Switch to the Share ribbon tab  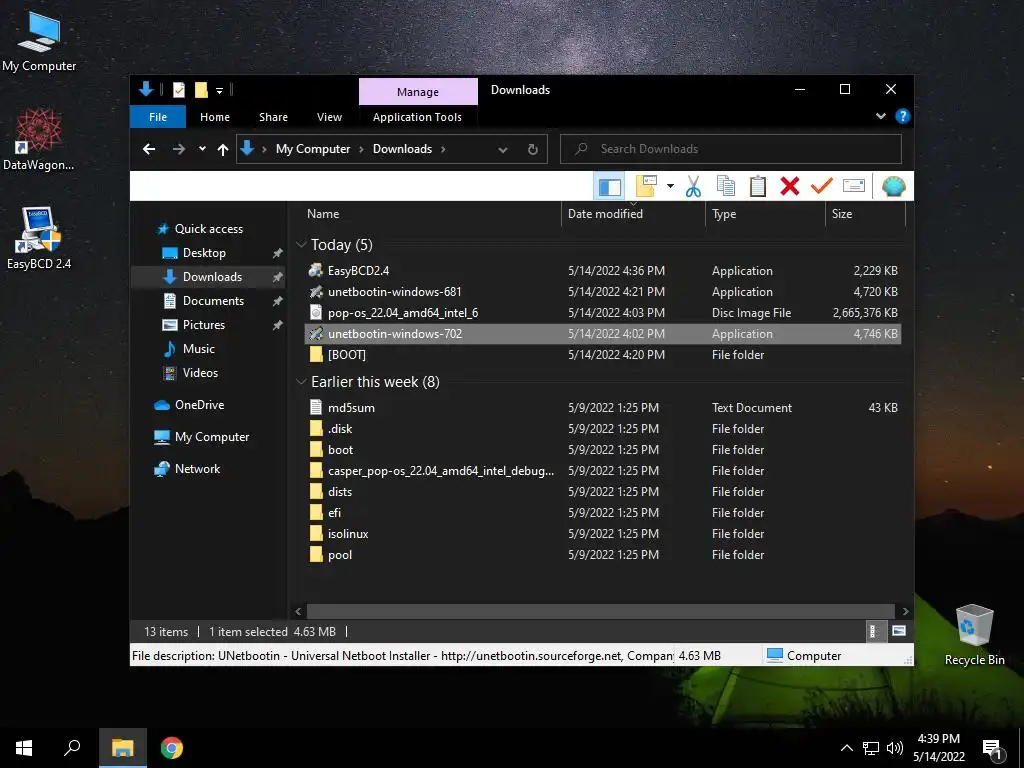tap(273, 117)
